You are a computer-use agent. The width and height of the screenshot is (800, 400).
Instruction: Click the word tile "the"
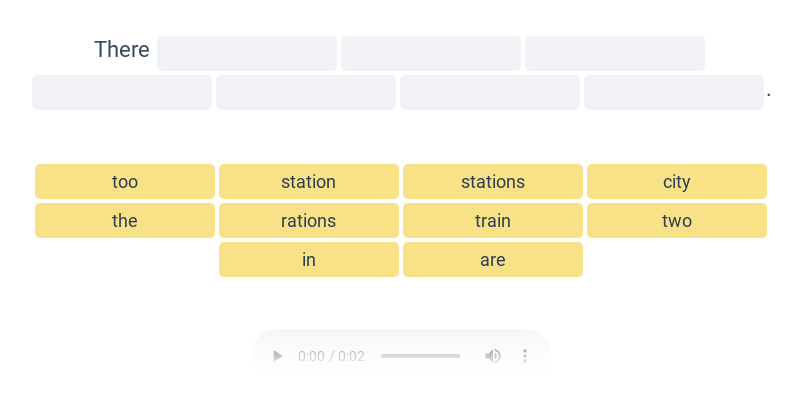point(125,220)
